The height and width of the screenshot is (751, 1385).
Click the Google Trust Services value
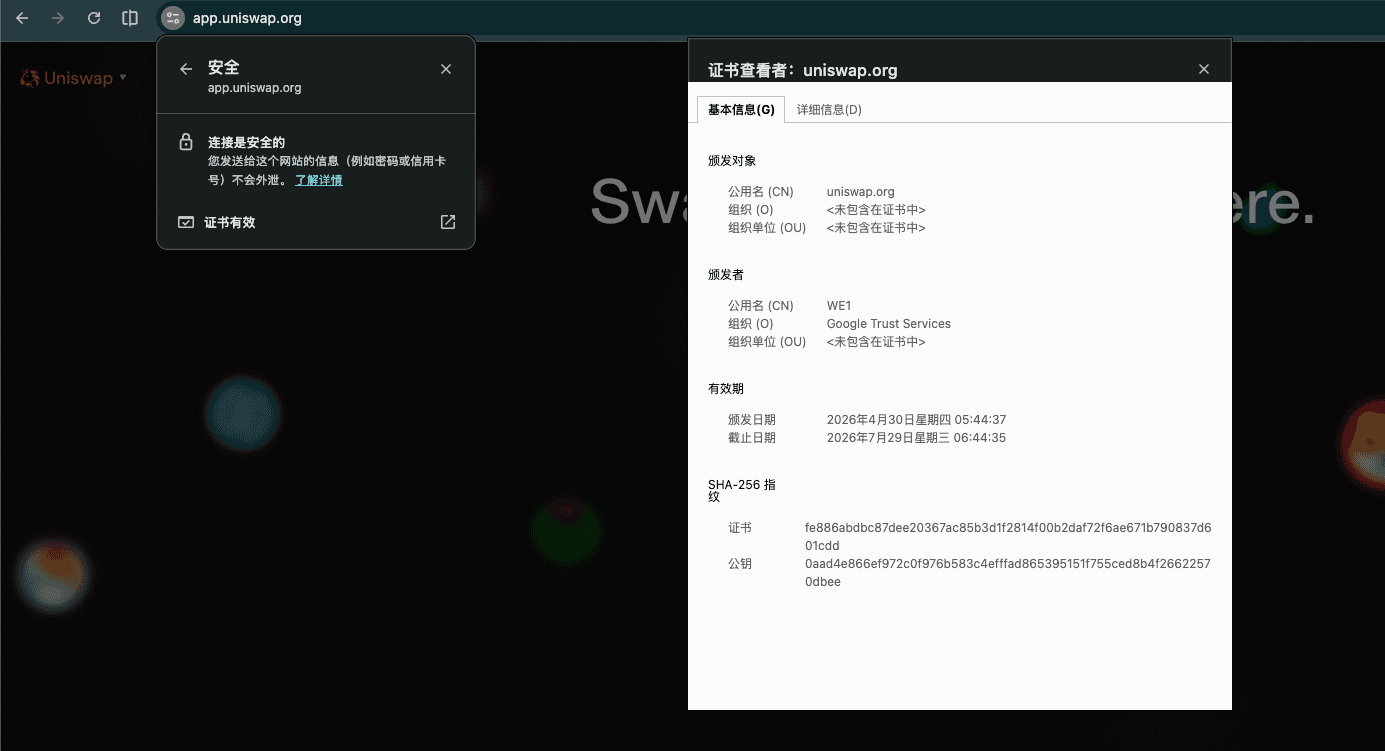click(x=889, y=324)
